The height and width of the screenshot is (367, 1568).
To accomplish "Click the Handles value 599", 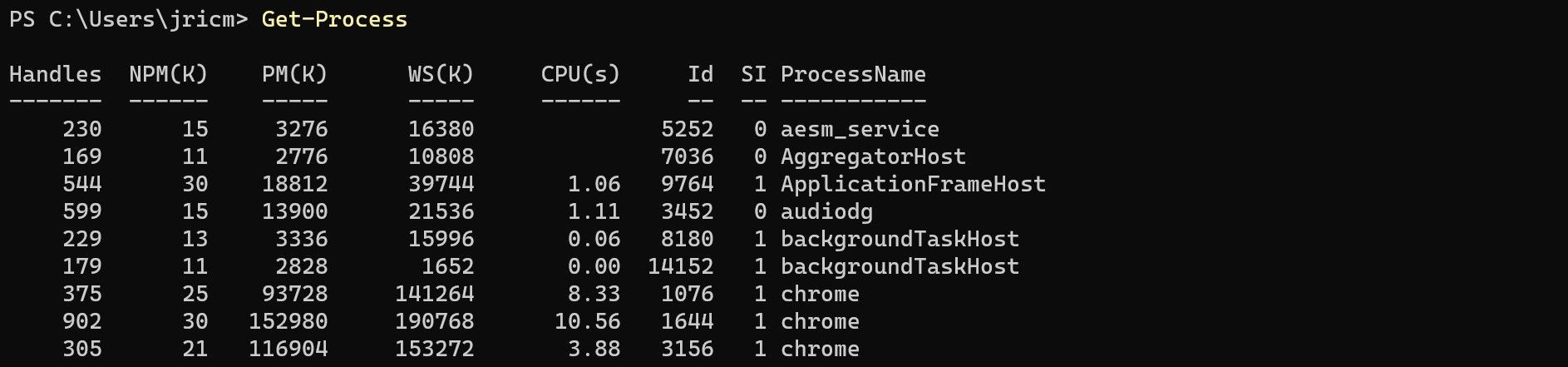I will tap(81, 211).
